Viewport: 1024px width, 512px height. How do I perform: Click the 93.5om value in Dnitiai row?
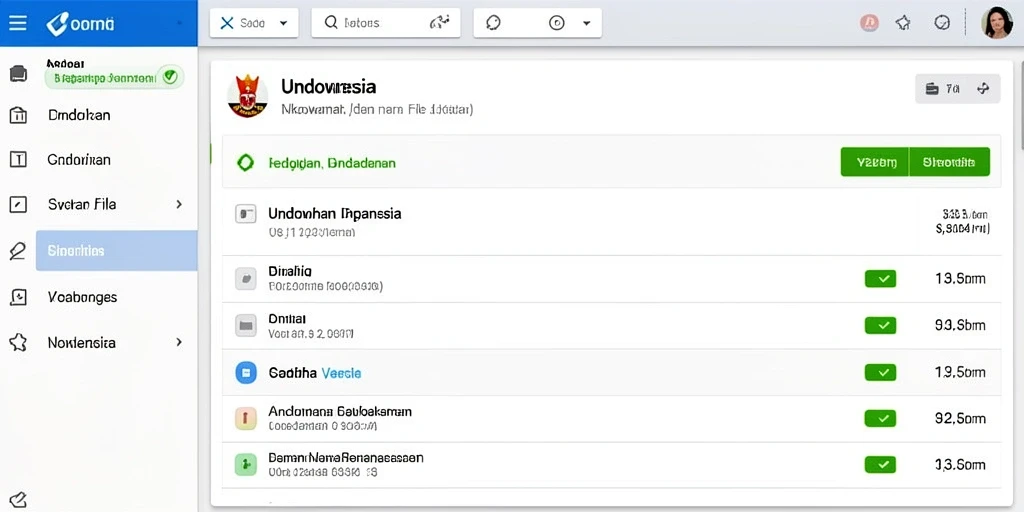tap(960, 325)
